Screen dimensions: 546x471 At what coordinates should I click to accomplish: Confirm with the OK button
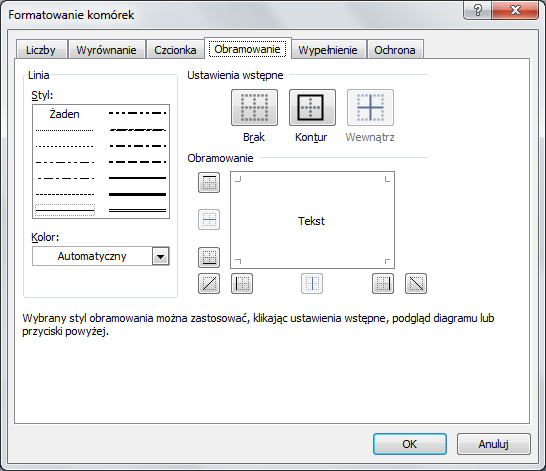pyautogui.click(x=410, y=444)
